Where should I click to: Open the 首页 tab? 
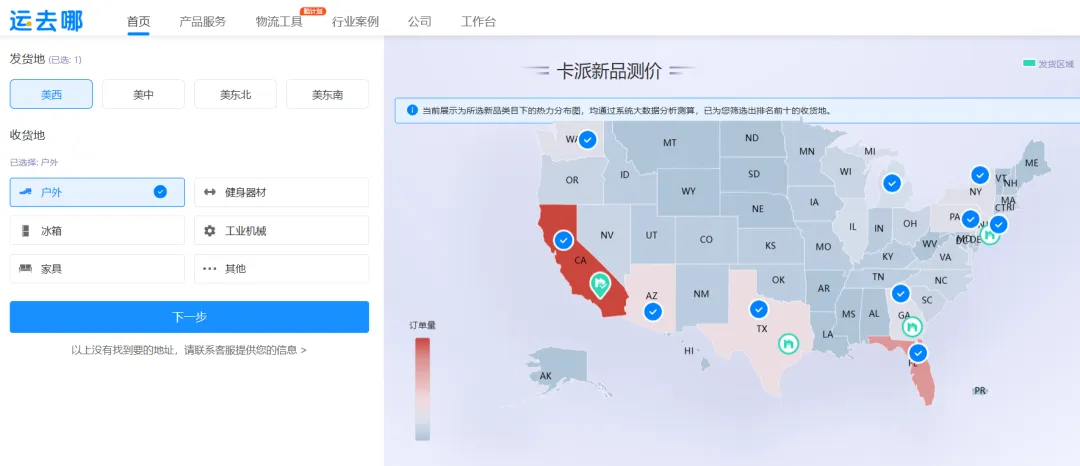click(x=138, y=21)
